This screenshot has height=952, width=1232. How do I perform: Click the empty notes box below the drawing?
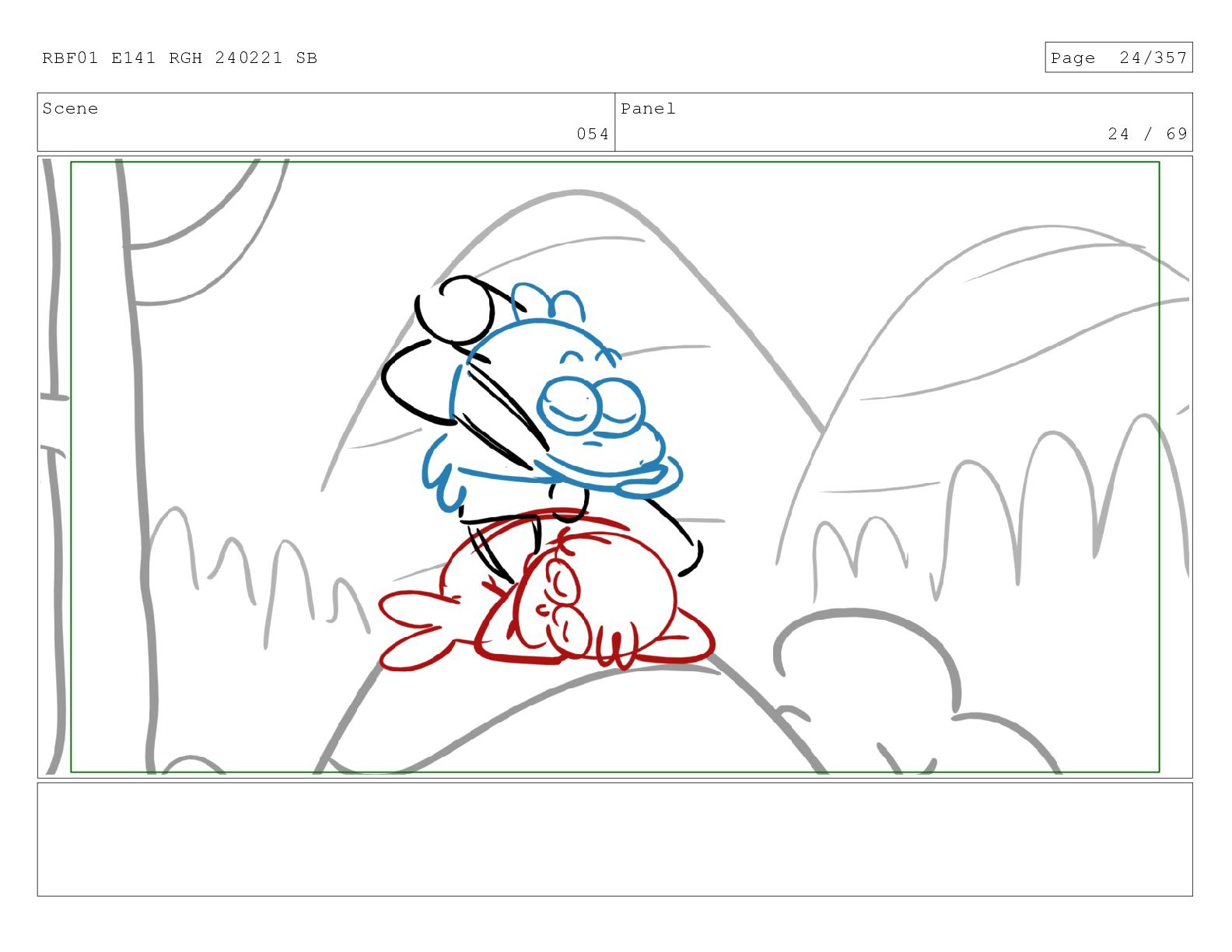click(x=614, y=840)
